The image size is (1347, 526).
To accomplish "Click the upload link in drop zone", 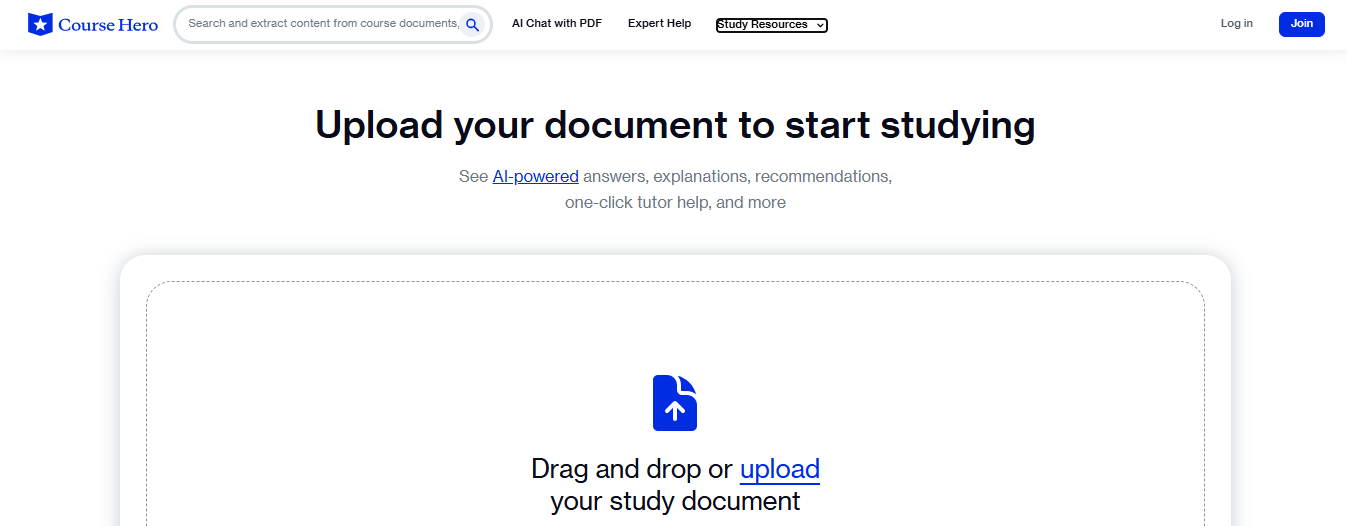I will (x=780, y=469).
